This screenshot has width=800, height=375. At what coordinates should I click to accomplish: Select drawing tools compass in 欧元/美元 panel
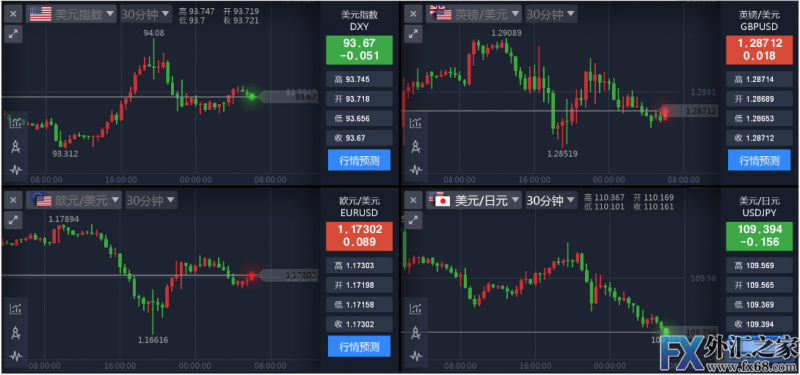[16, 333]
